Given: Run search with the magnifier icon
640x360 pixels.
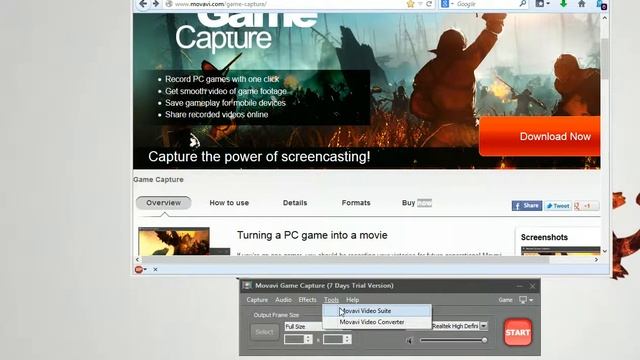Looking at the screenshot, I should click(x=522, y=4).
